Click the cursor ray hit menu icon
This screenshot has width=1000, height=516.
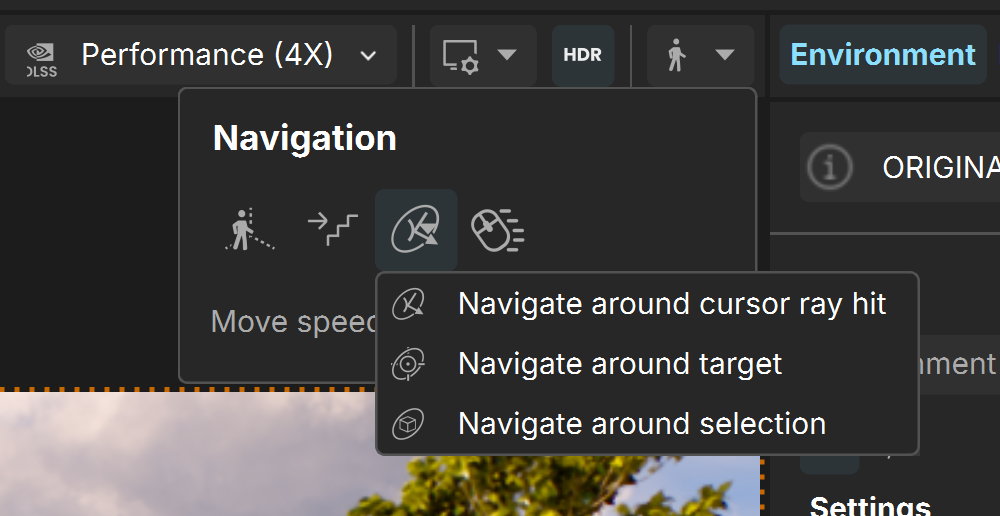coord(408,304)
